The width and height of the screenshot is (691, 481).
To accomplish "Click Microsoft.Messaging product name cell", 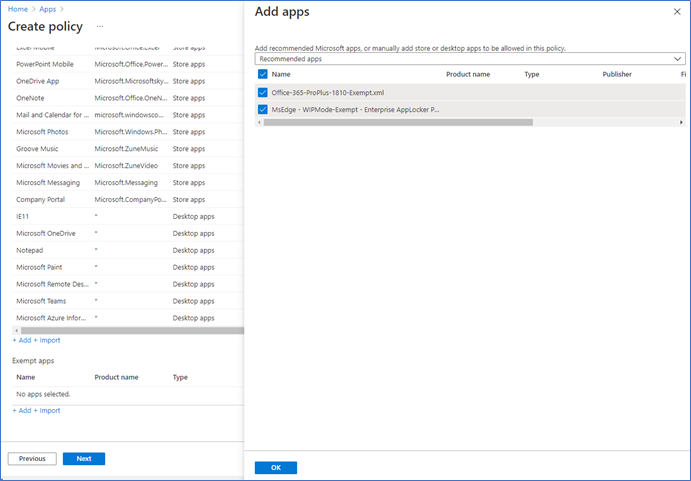I will click(126, 183).
